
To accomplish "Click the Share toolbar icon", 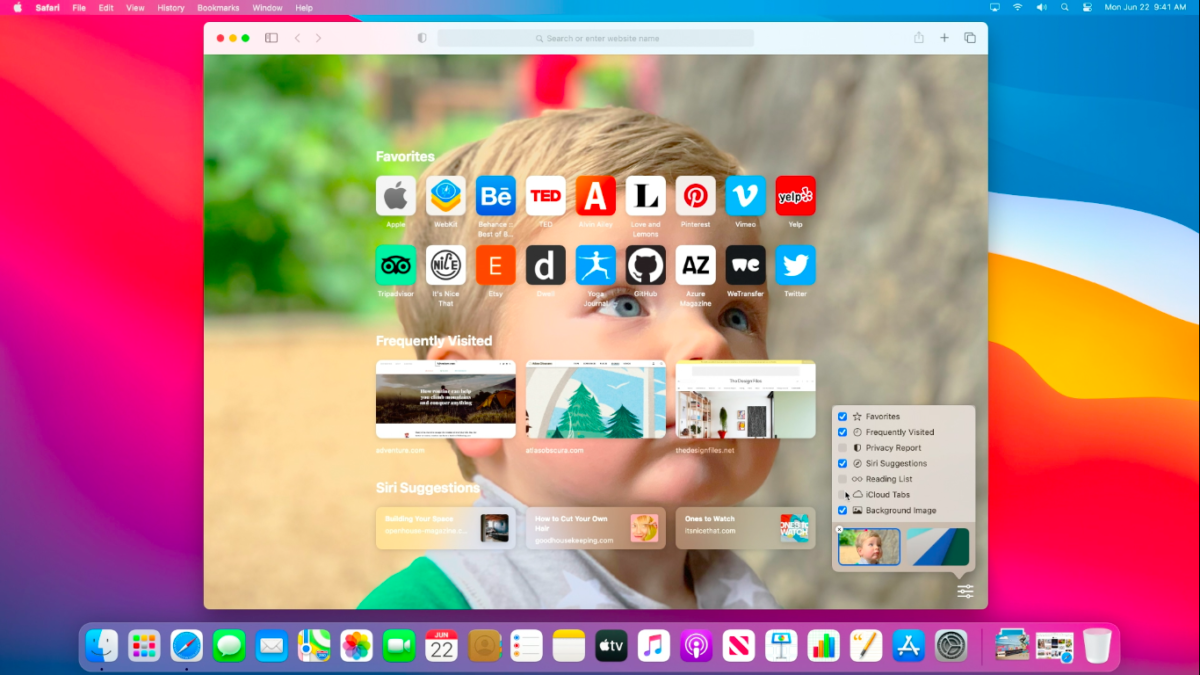I will pyautogui.click(x=918, y=38).
